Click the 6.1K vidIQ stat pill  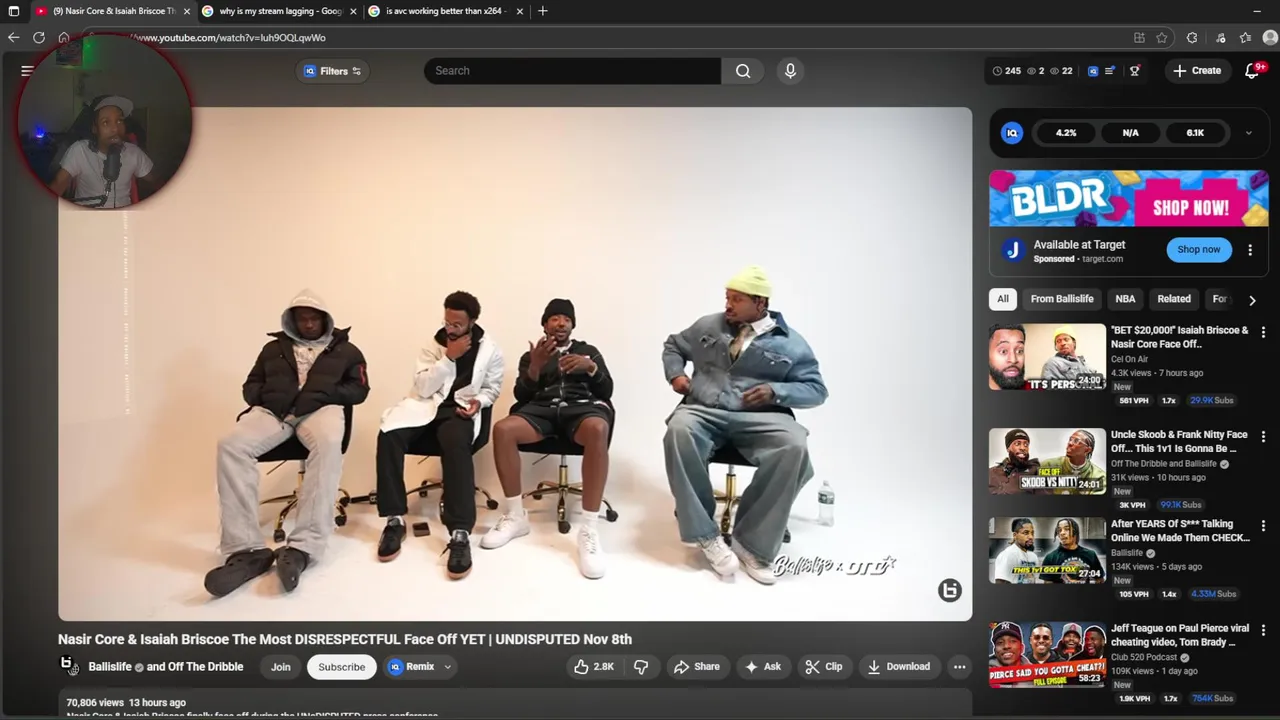click(1195, 133)
